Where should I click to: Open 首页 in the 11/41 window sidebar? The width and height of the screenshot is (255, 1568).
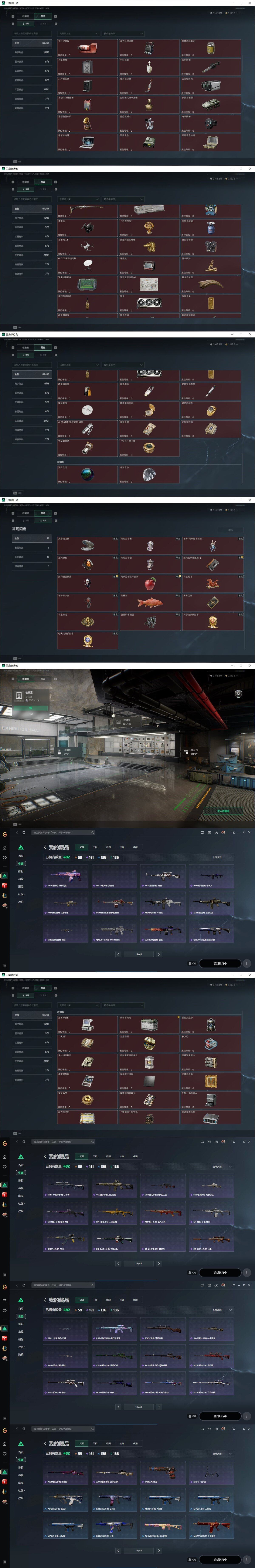tap(21, 856)
